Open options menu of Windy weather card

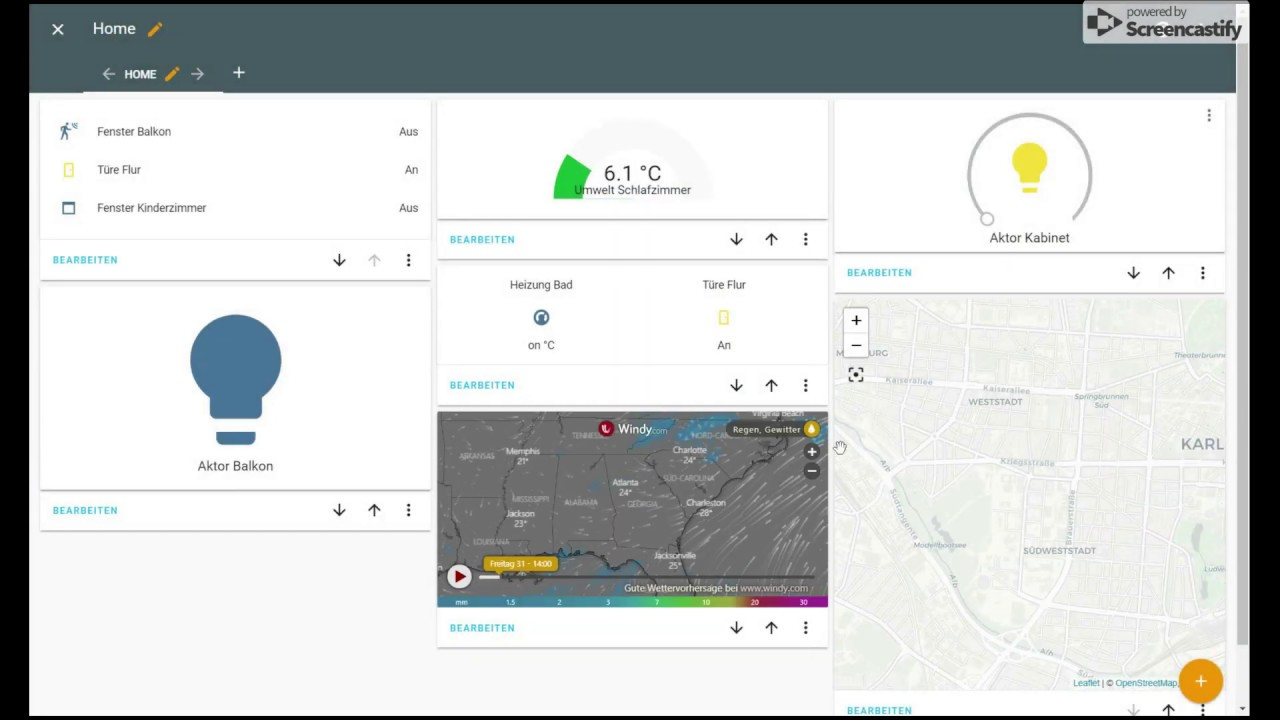pyautogui.click(x=805, y=628)
